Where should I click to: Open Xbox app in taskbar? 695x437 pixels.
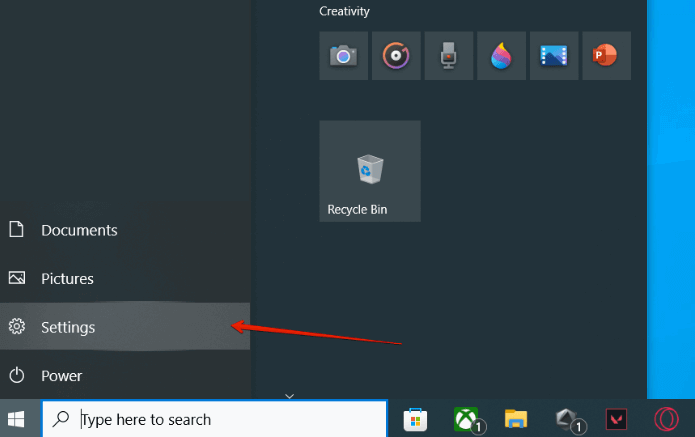466,419
